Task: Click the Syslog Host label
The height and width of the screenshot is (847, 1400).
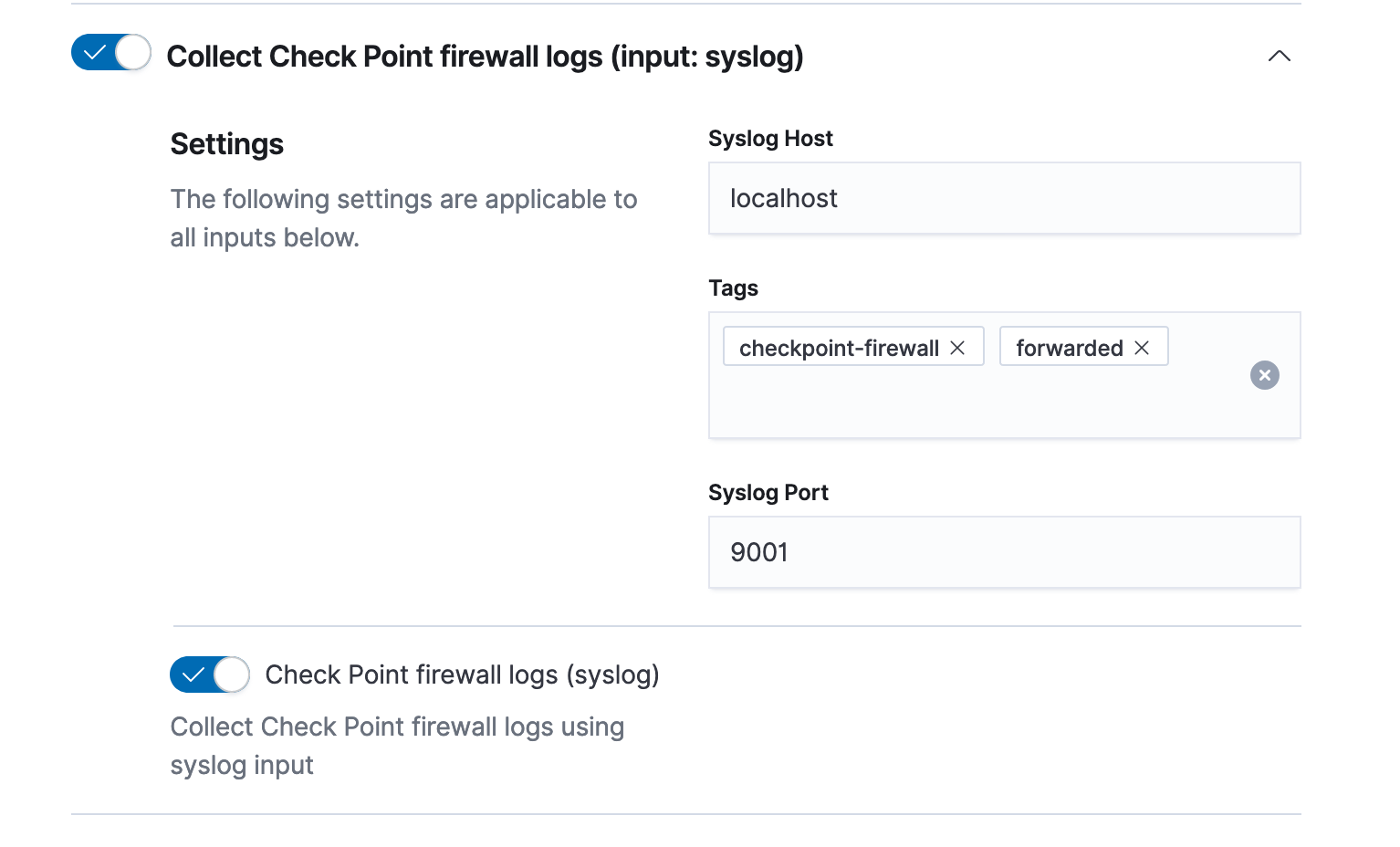Action: tap(770, 139)
